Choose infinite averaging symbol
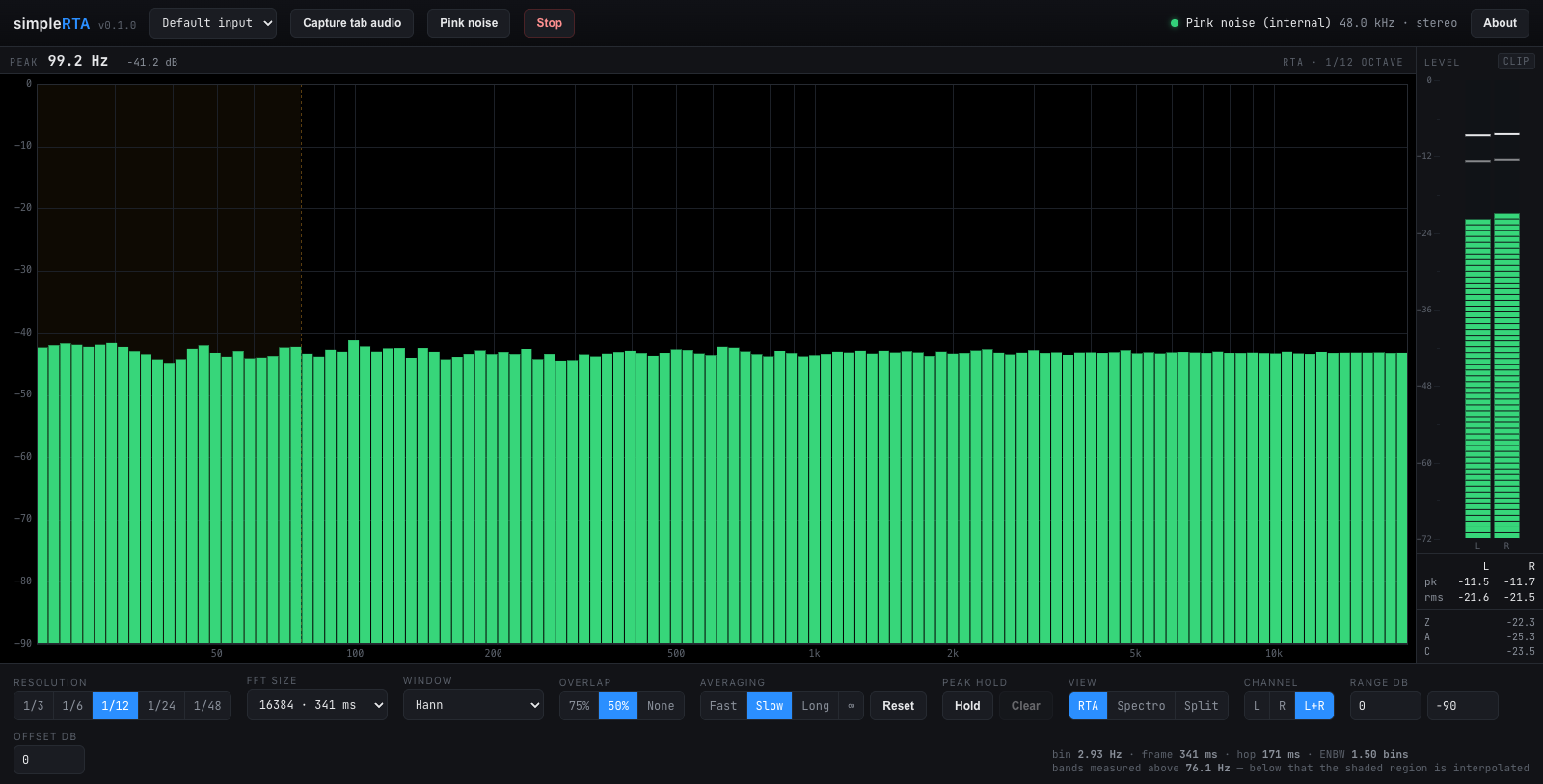The height and width of the screenshot is (784, 1543). coord(851,706)
